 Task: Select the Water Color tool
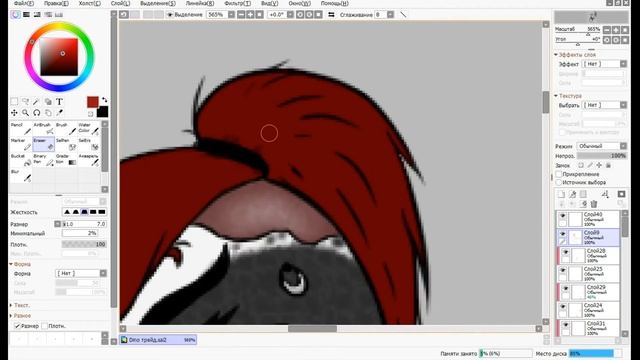click(89, 129)
